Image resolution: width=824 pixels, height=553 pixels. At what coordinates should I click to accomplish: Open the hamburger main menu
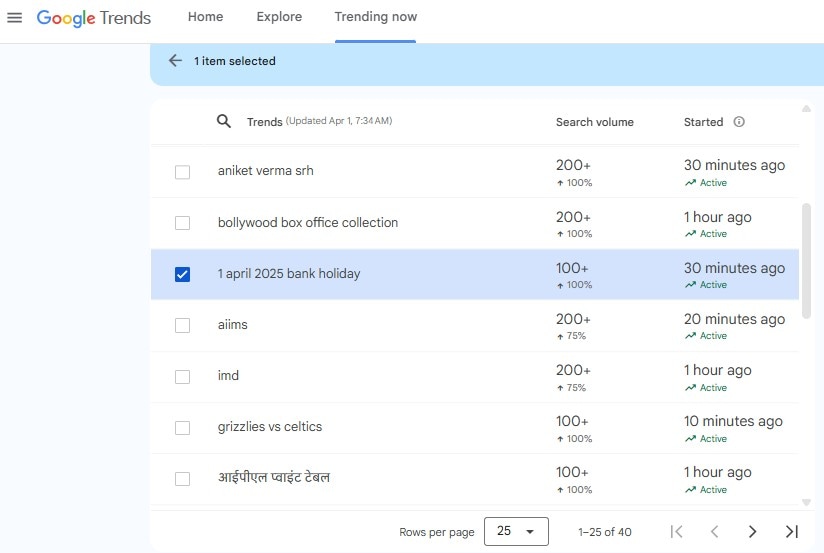coord(14,18)
